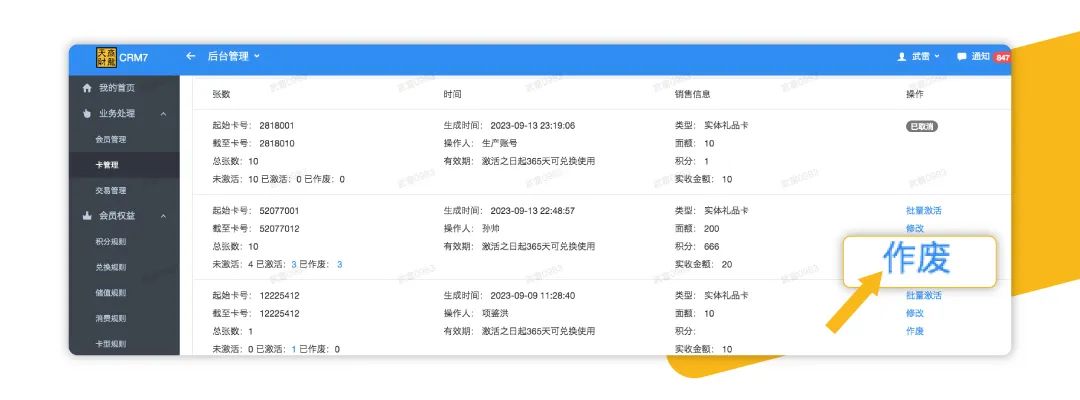Click 操作人 孙帅 text
This screenshot has height=400, width=1080.
coord(471,229)
